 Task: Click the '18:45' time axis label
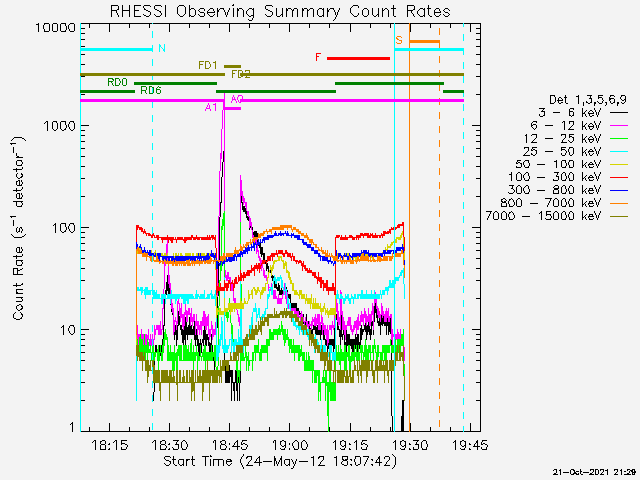tap(230, 445)
